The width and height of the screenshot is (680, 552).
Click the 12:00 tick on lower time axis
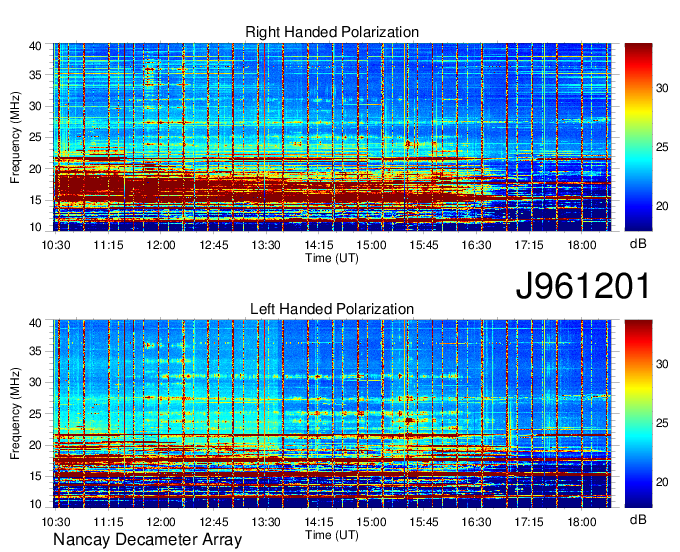(x=161, y=522)
